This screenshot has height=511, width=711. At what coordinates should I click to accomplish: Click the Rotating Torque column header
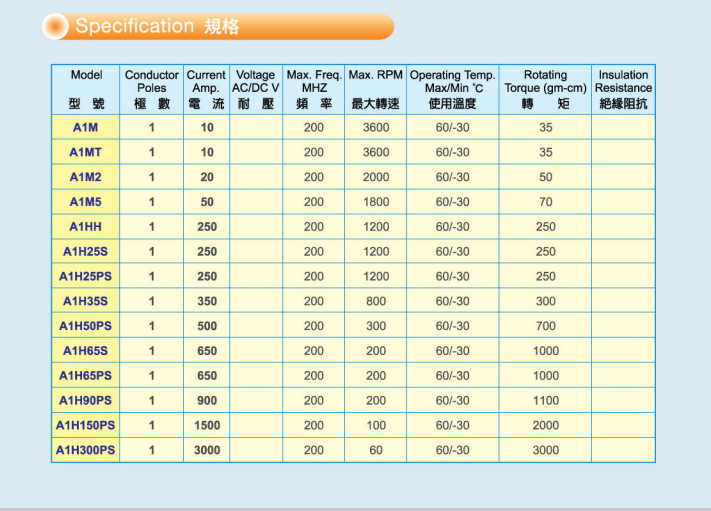point(545,89)
